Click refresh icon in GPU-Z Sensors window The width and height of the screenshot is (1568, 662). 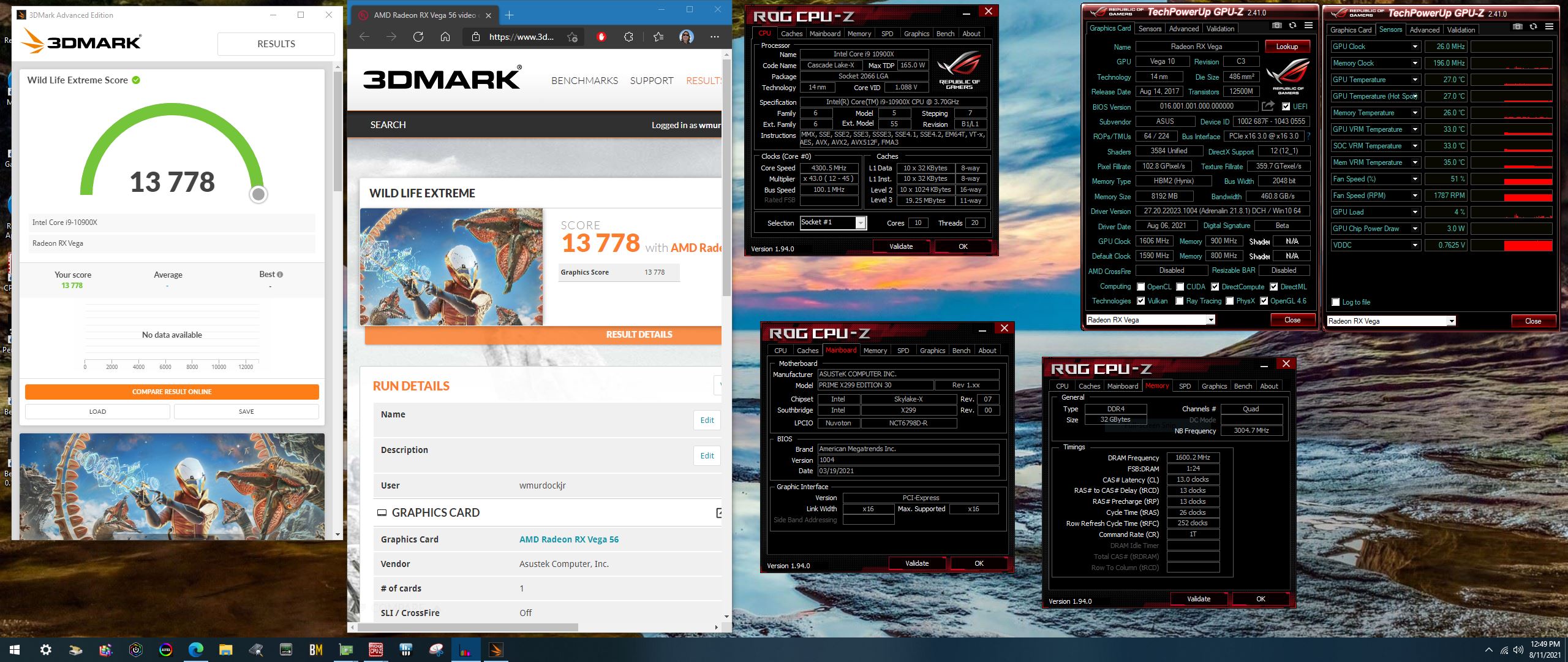1533,26
